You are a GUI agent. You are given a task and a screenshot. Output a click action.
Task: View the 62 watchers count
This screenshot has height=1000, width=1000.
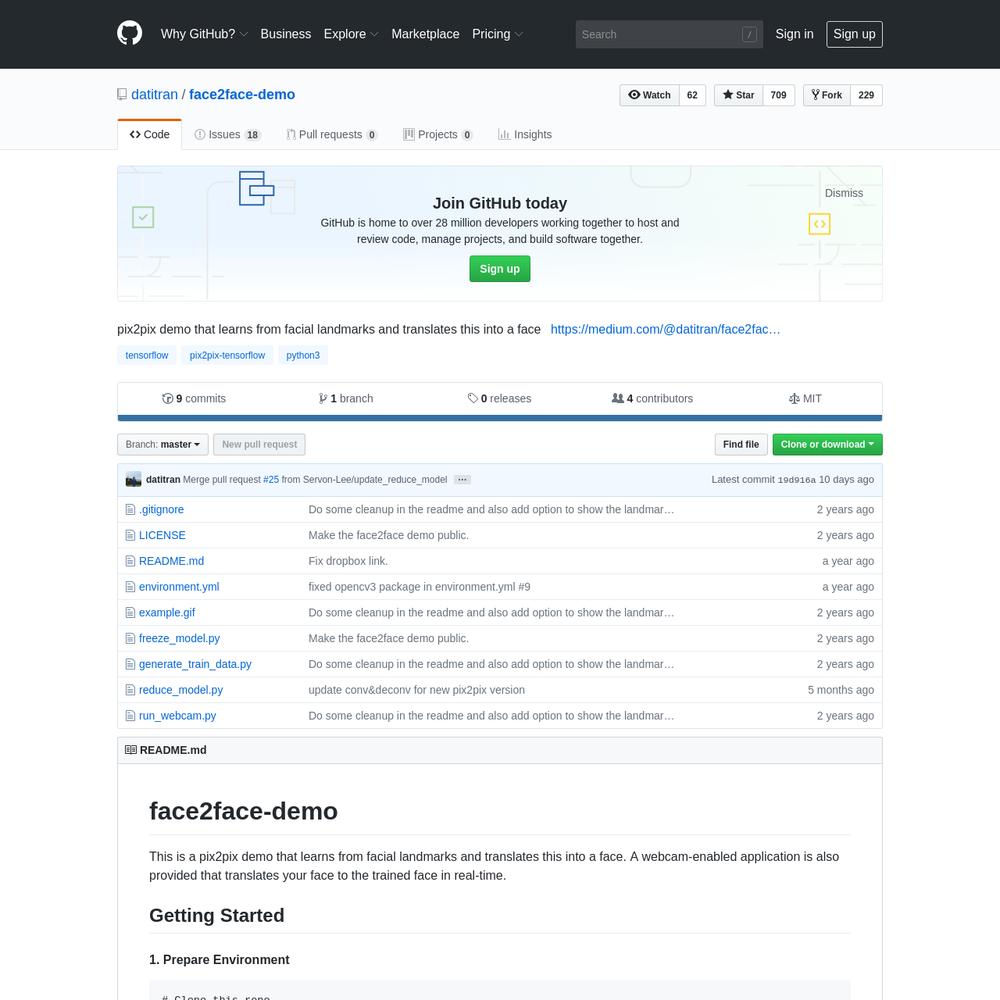[693, 95]
